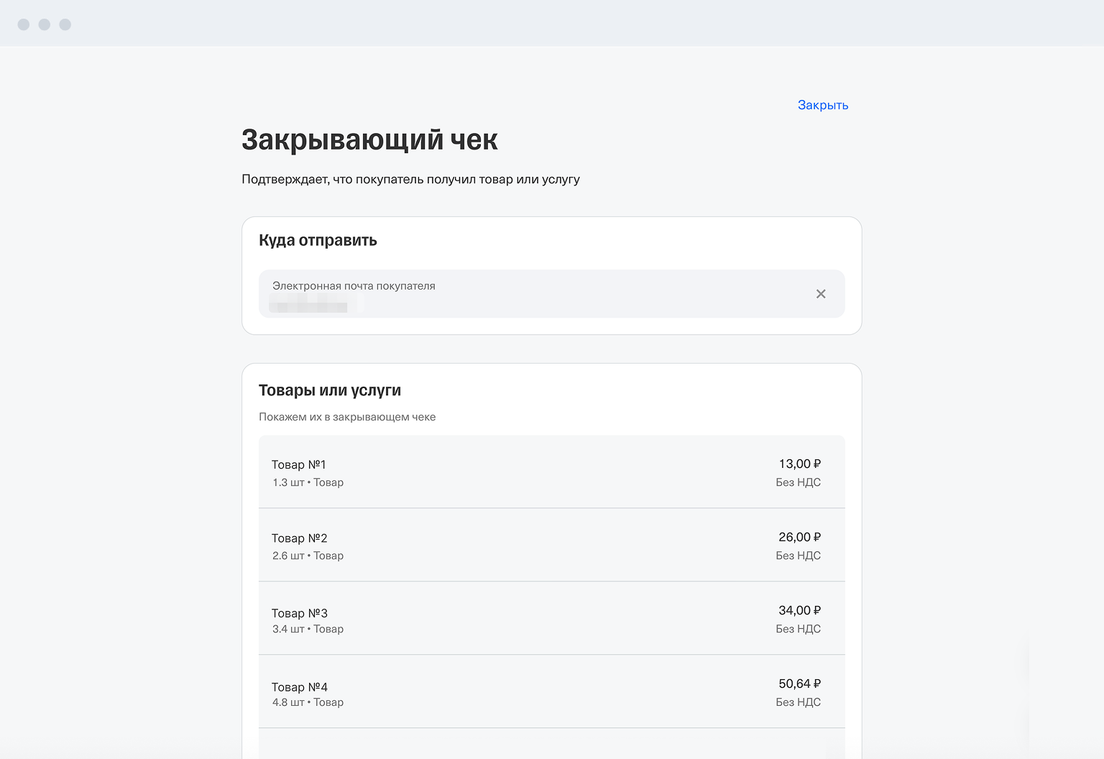Click the Куда отправить section title
This screenshot has width=1104, height=759.
pos(317,241)
